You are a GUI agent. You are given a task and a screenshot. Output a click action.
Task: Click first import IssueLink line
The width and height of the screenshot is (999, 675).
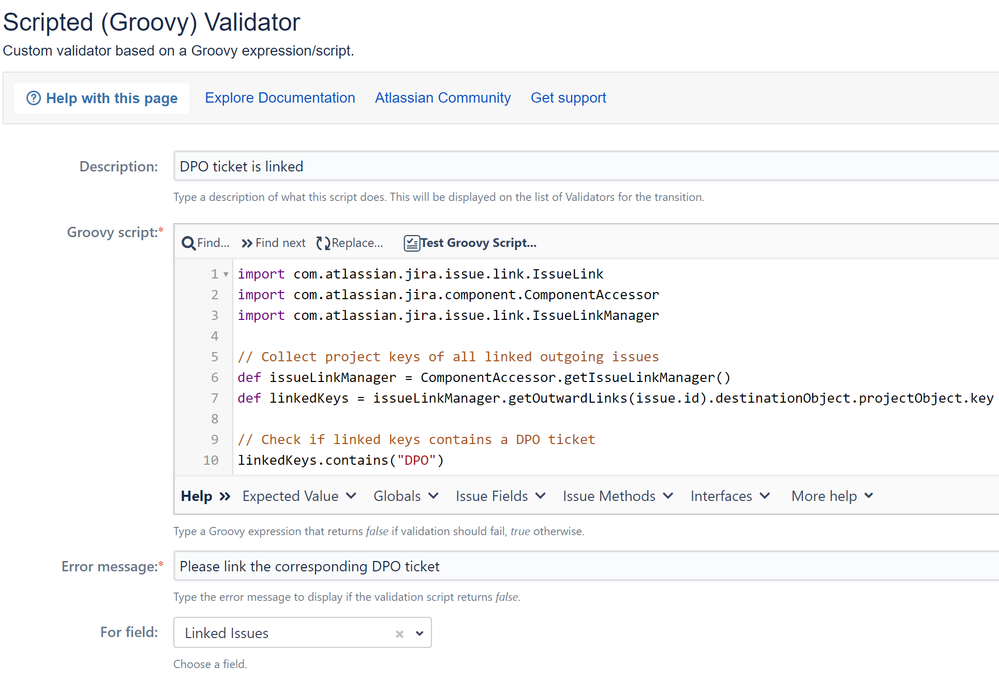pos(420,274)
